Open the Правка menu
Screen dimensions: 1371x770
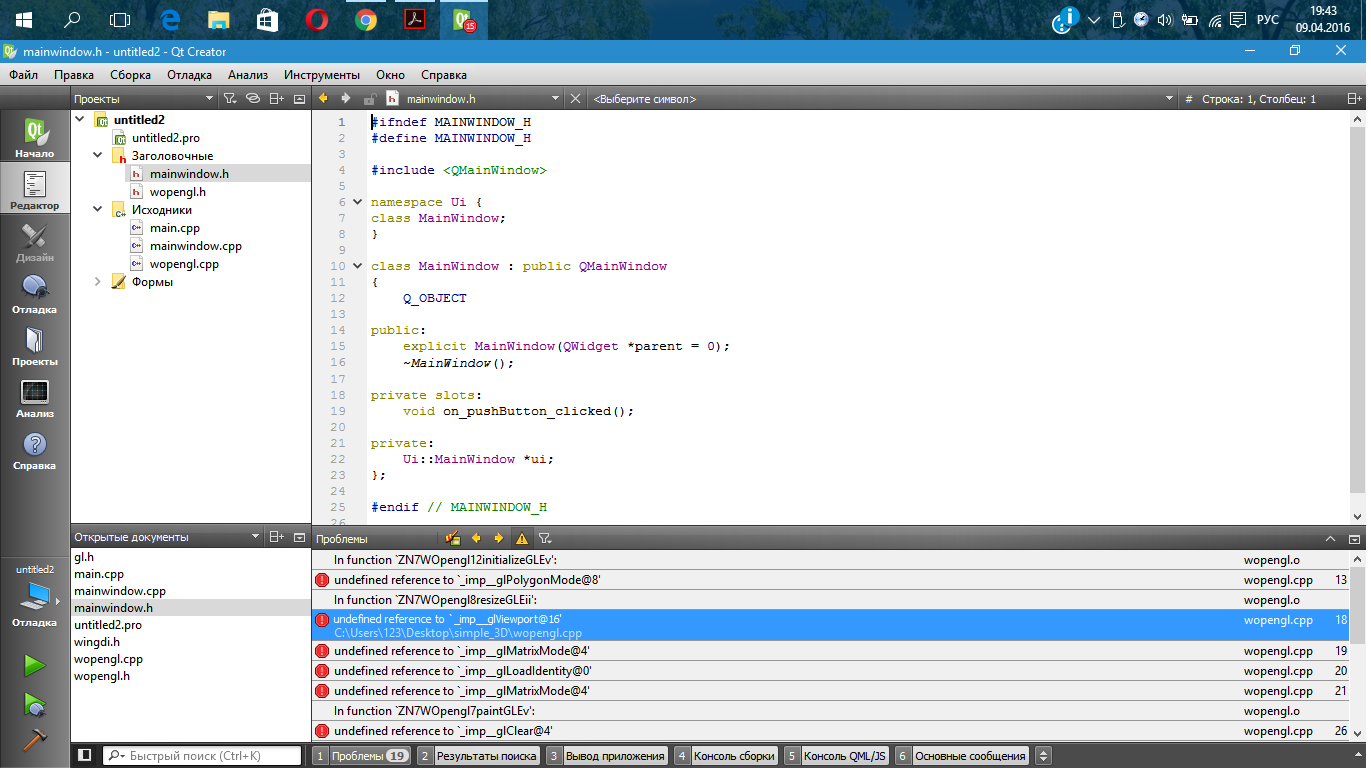point(74,75)
